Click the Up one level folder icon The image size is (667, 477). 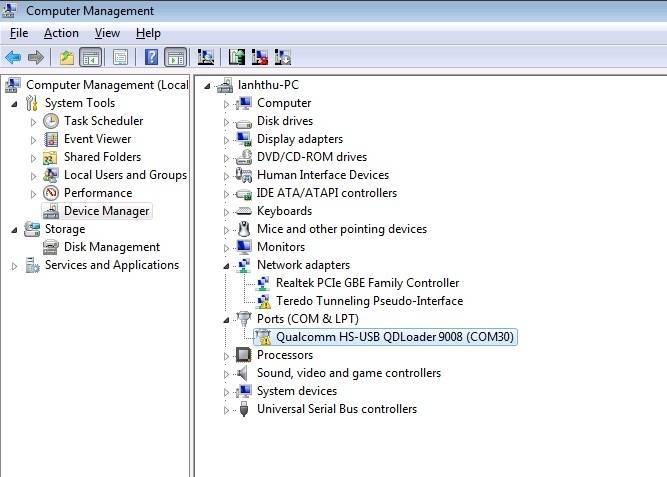coord(67,57)
